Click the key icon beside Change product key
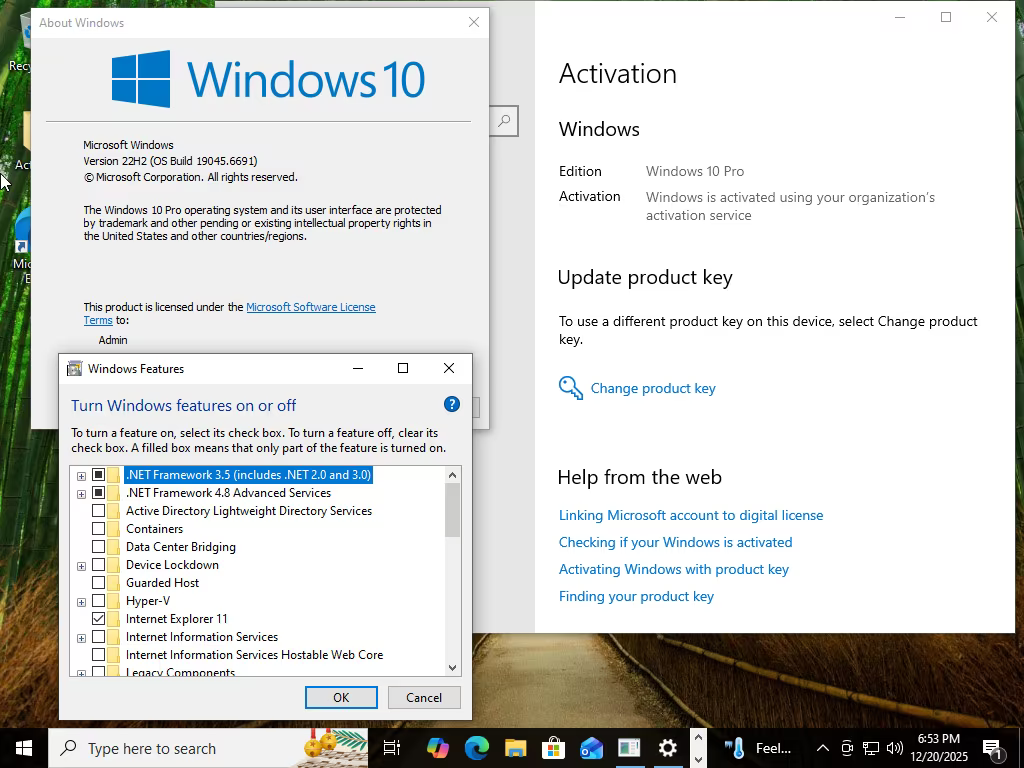Screen dimensions: 1024x768 571,388
